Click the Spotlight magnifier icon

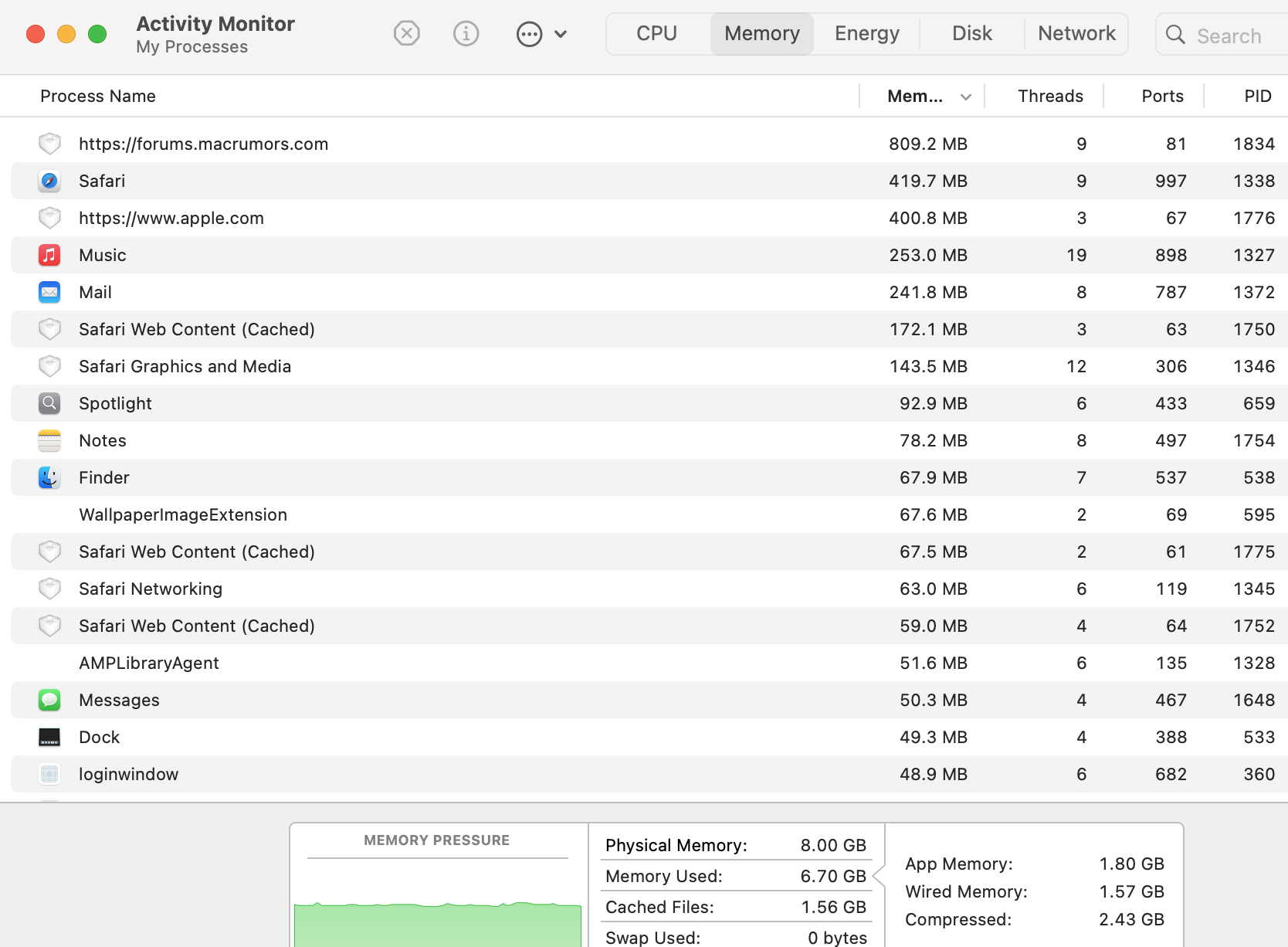49,403
